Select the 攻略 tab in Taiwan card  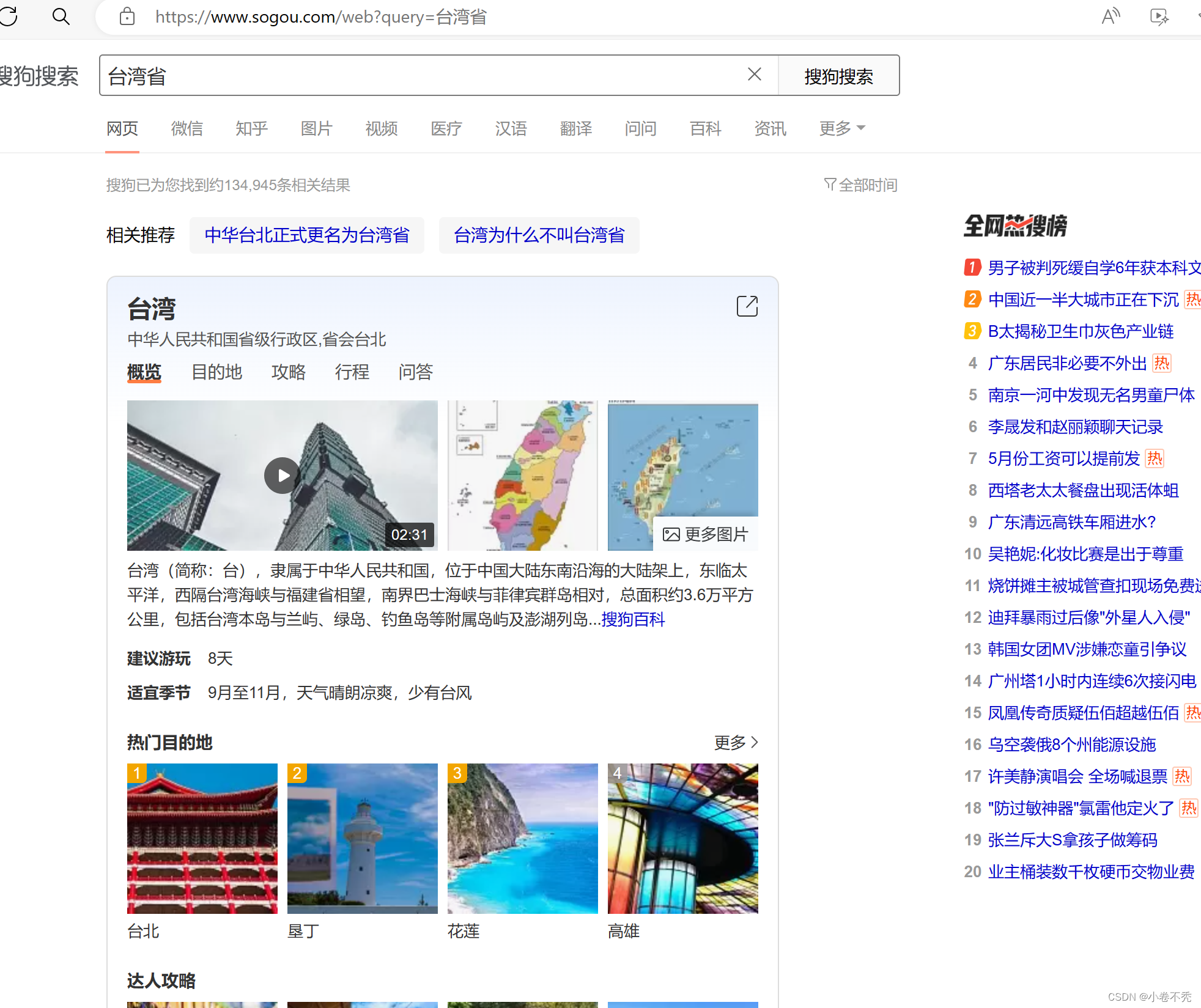pos(288,372)
